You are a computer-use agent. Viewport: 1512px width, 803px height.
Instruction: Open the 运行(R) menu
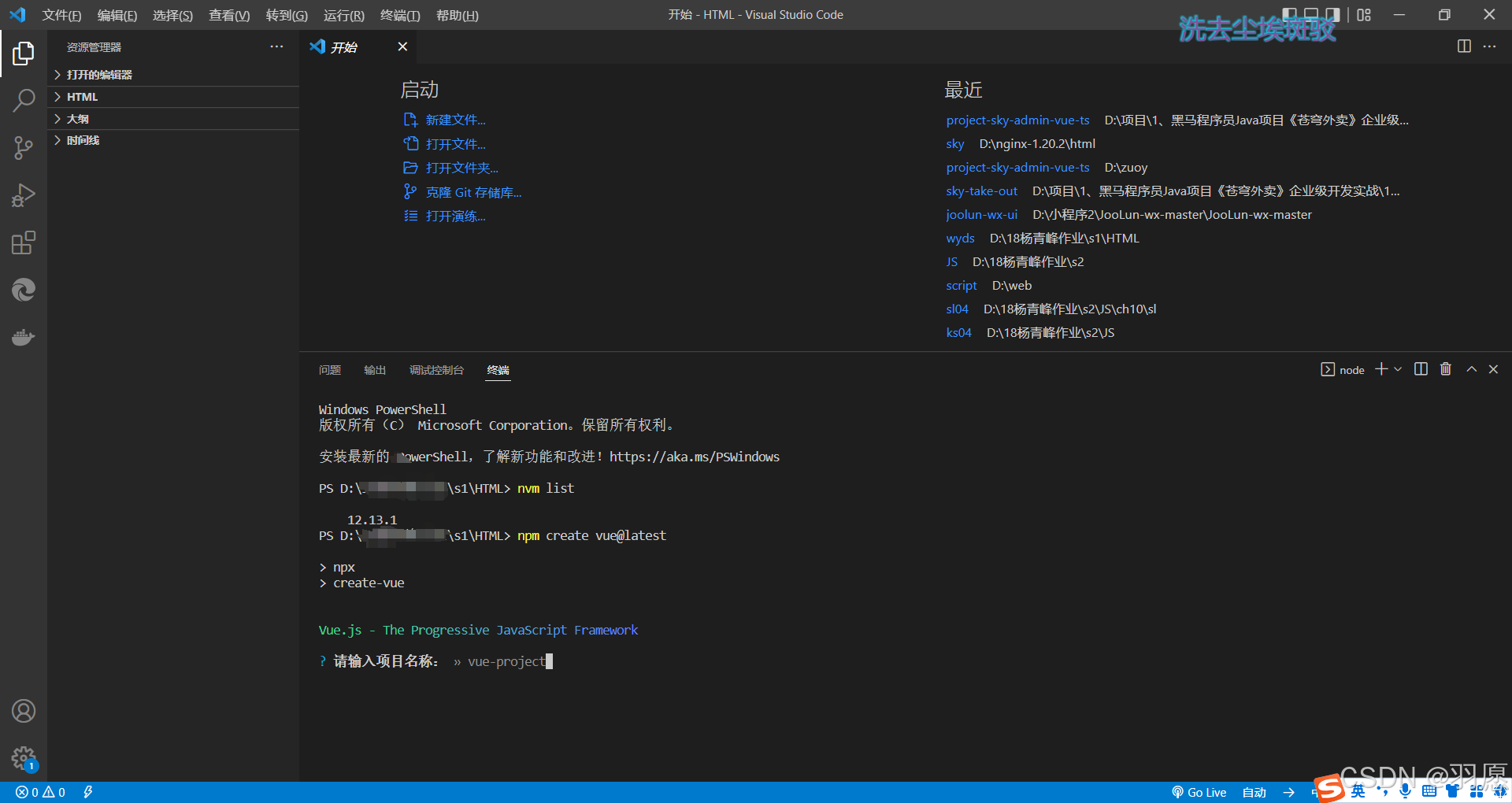(x=344, y=15)
